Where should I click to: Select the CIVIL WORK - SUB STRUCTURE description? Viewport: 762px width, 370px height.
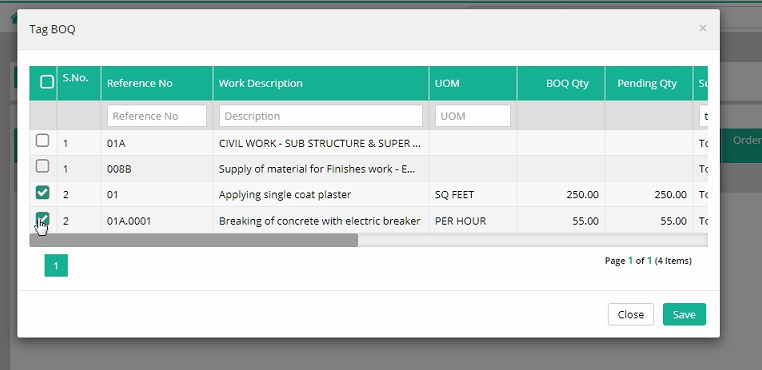[x=320, y=143]
